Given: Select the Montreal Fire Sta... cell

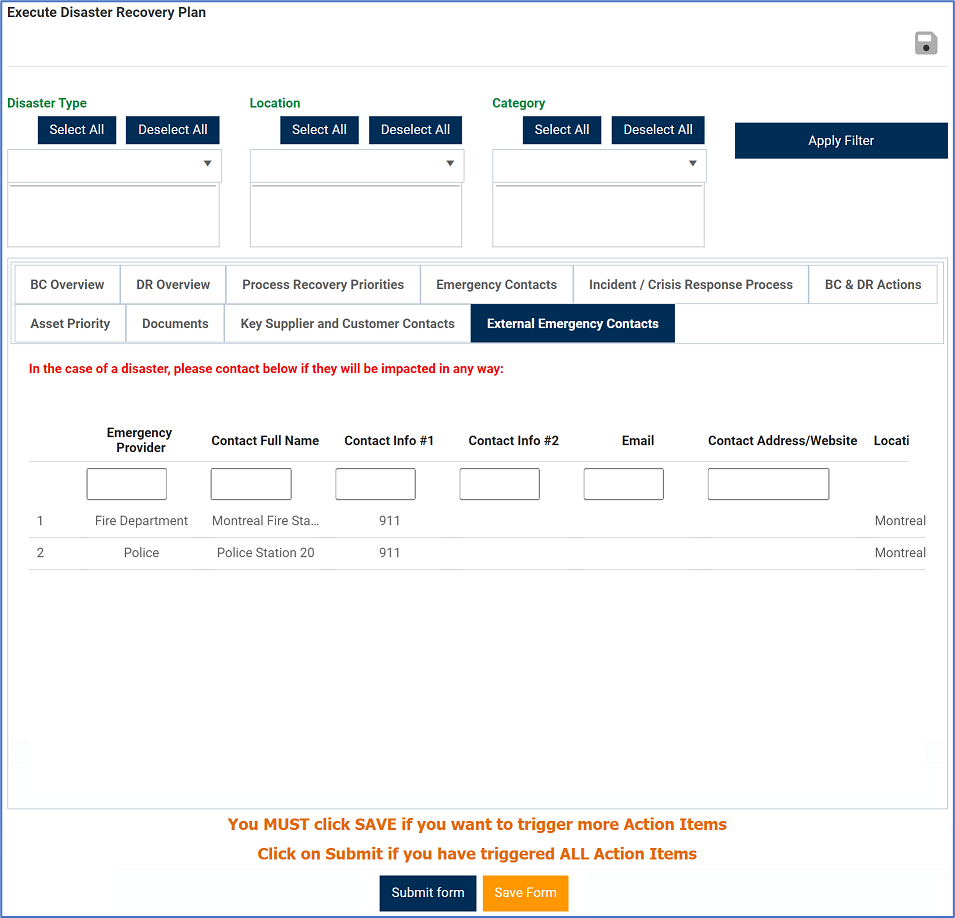Looking at the screenshot, I should coord(266,521).
